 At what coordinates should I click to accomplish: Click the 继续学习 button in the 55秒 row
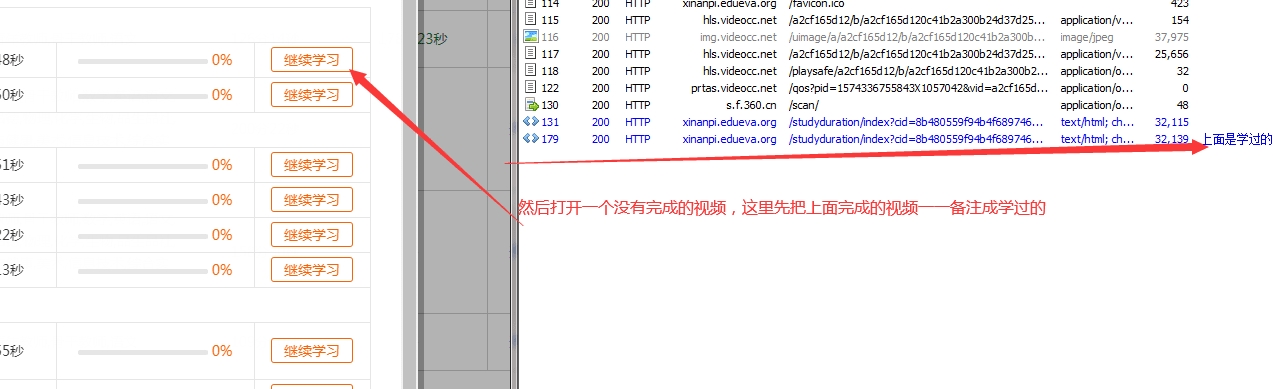312,351
